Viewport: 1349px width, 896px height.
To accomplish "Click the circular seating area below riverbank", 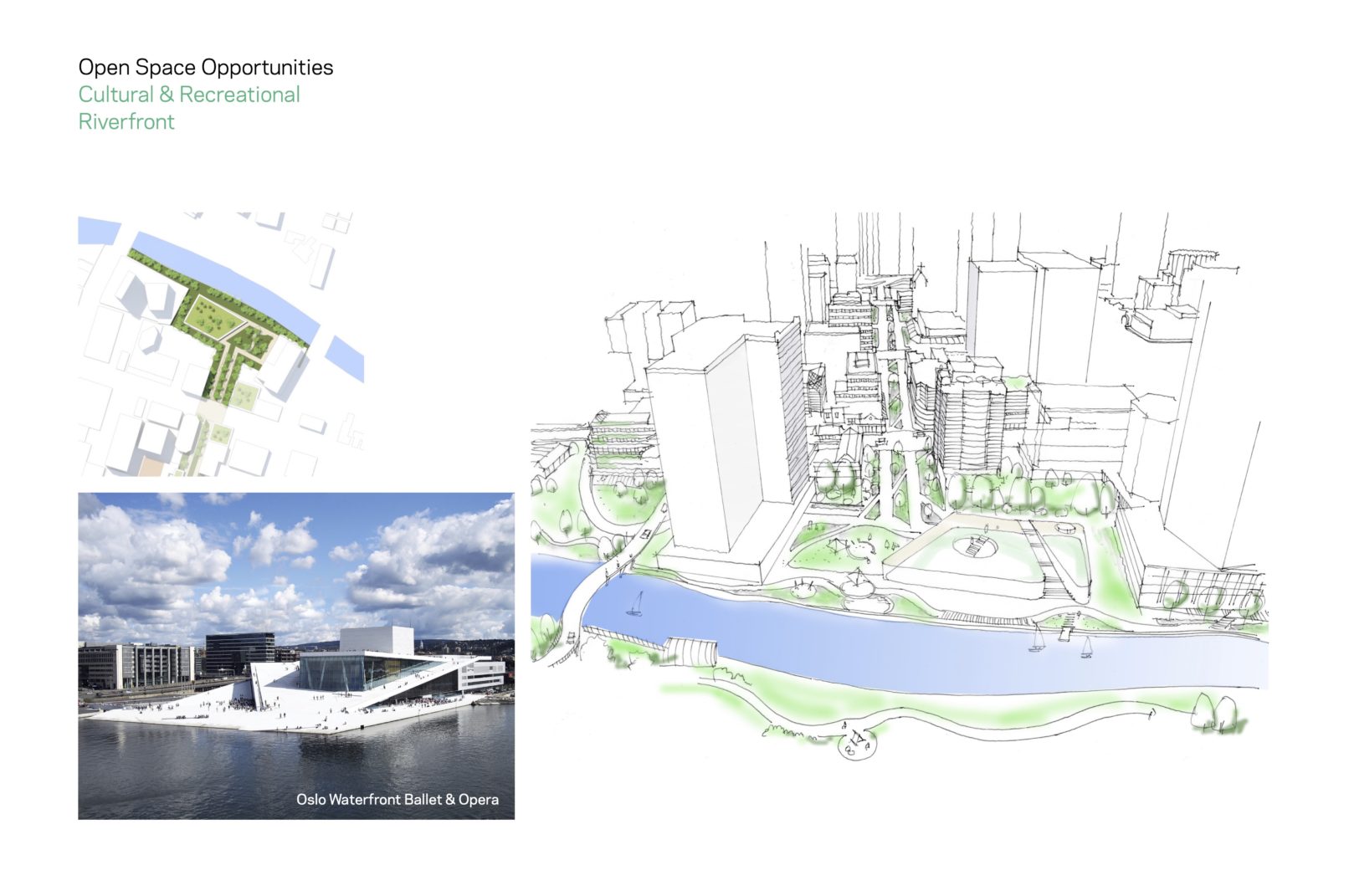I will tap(858, 743).
